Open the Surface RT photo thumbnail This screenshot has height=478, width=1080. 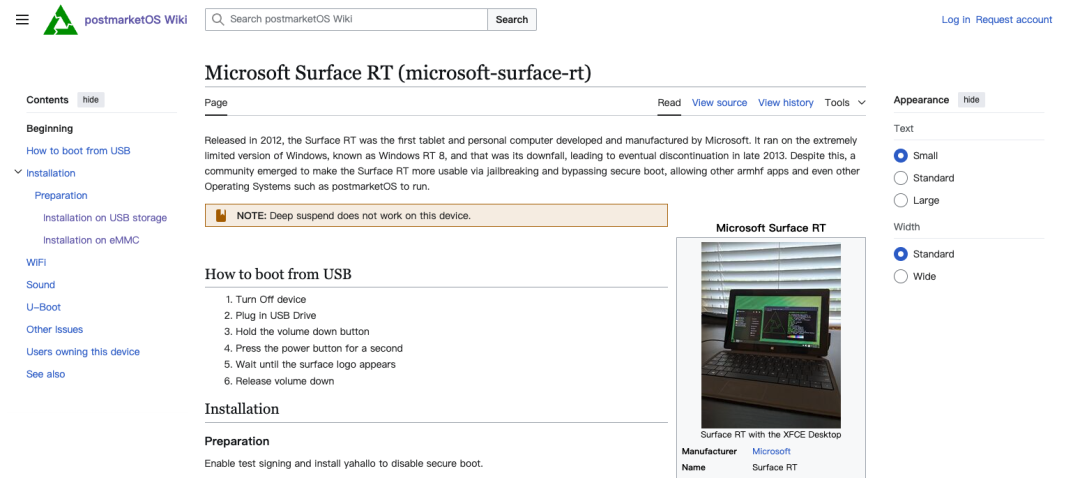pyautogui.click(x=771, y=335)
